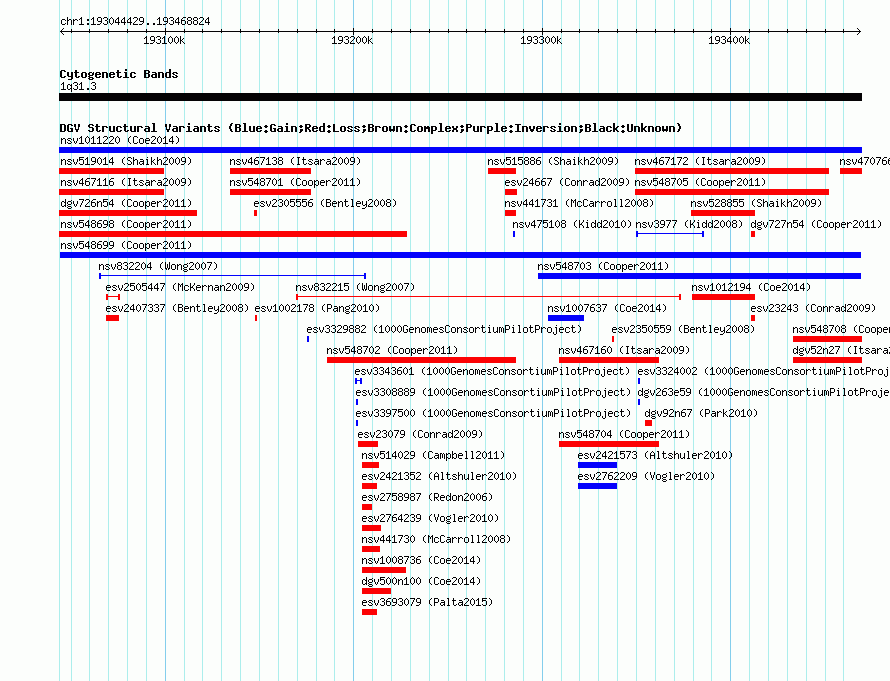890x681 pixels.
Task: Click the nsv548701 (Cooper2011) label
Action: pos(295,182)
